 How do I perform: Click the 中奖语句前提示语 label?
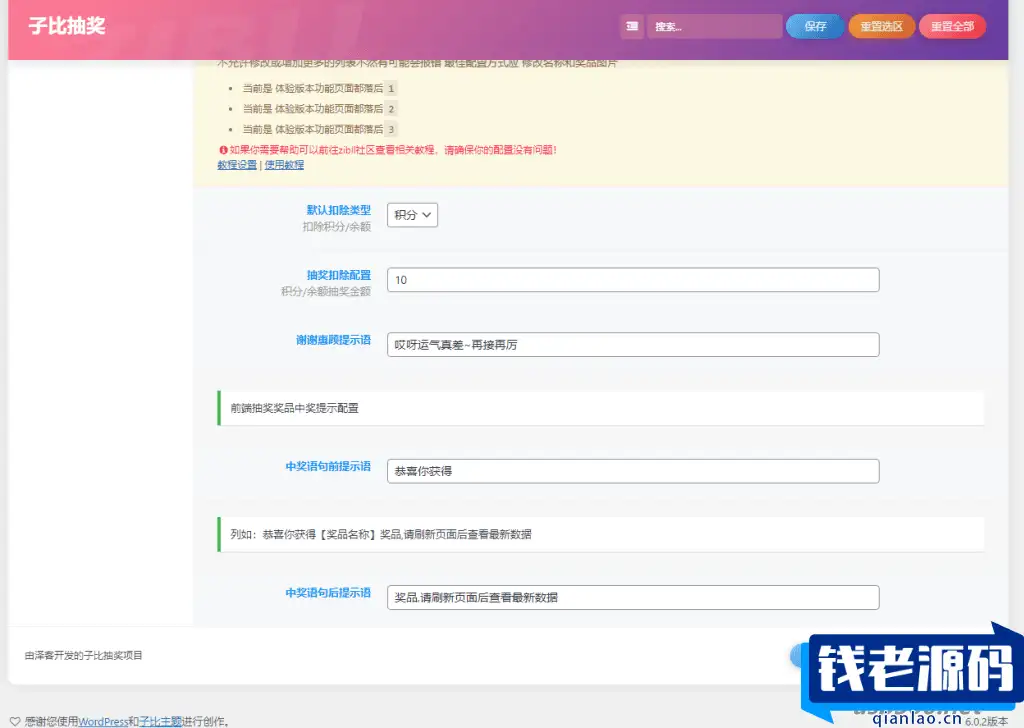coord(328,466)
